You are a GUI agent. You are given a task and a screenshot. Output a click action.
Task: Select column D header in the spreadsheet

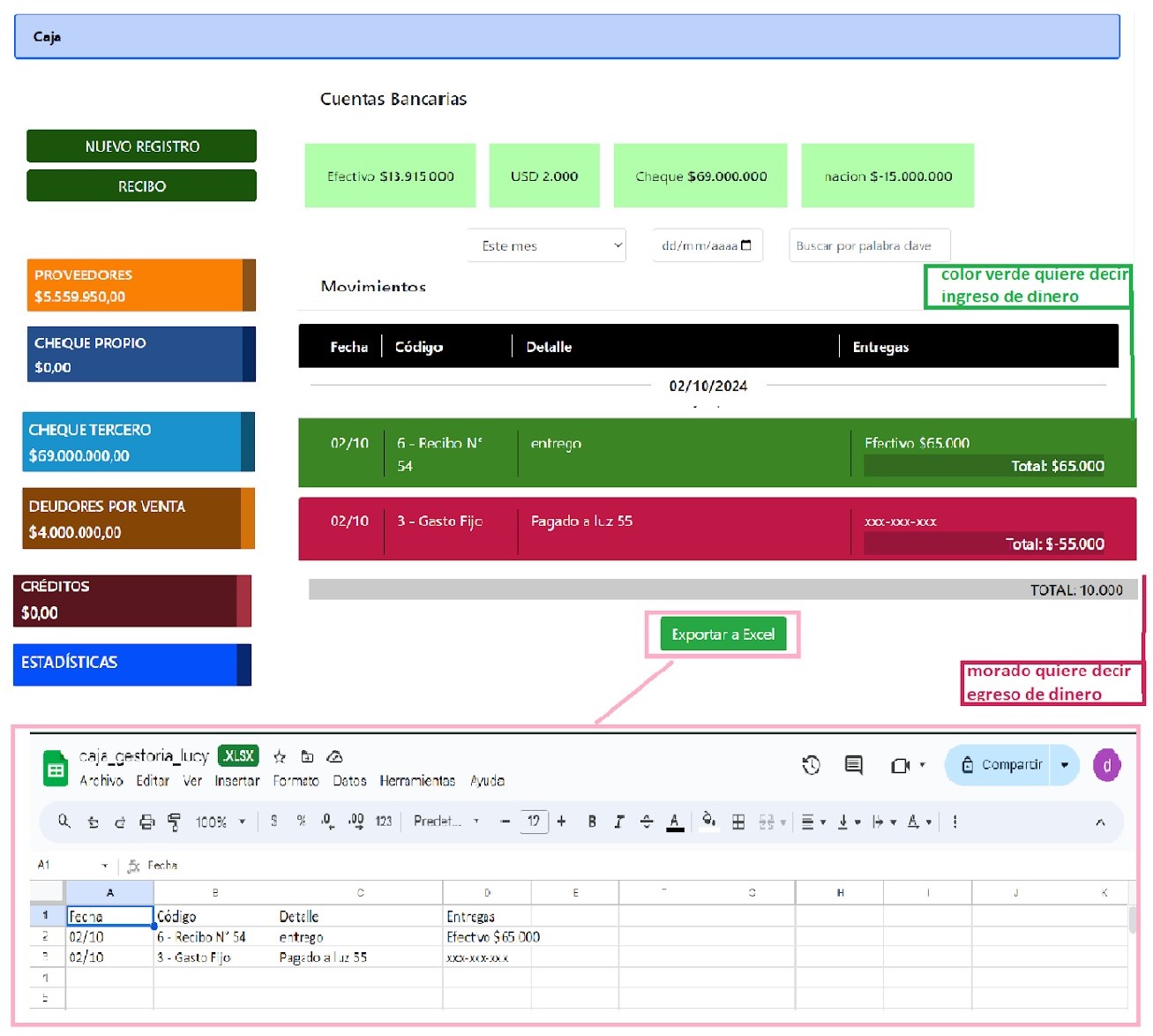[488, 892]
